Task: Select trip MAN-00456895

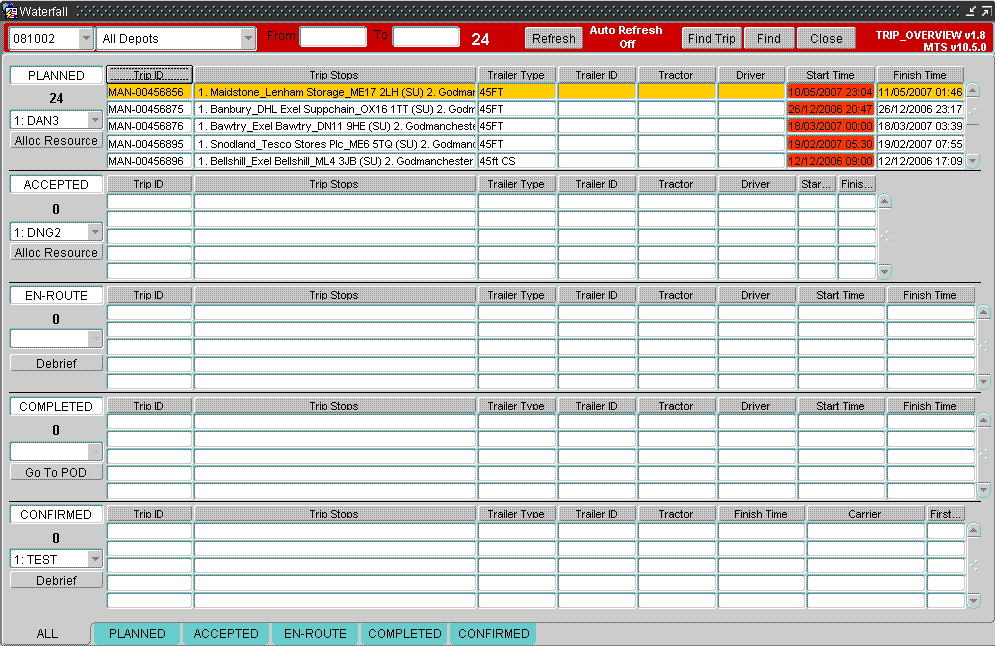Action: [149, 144]
